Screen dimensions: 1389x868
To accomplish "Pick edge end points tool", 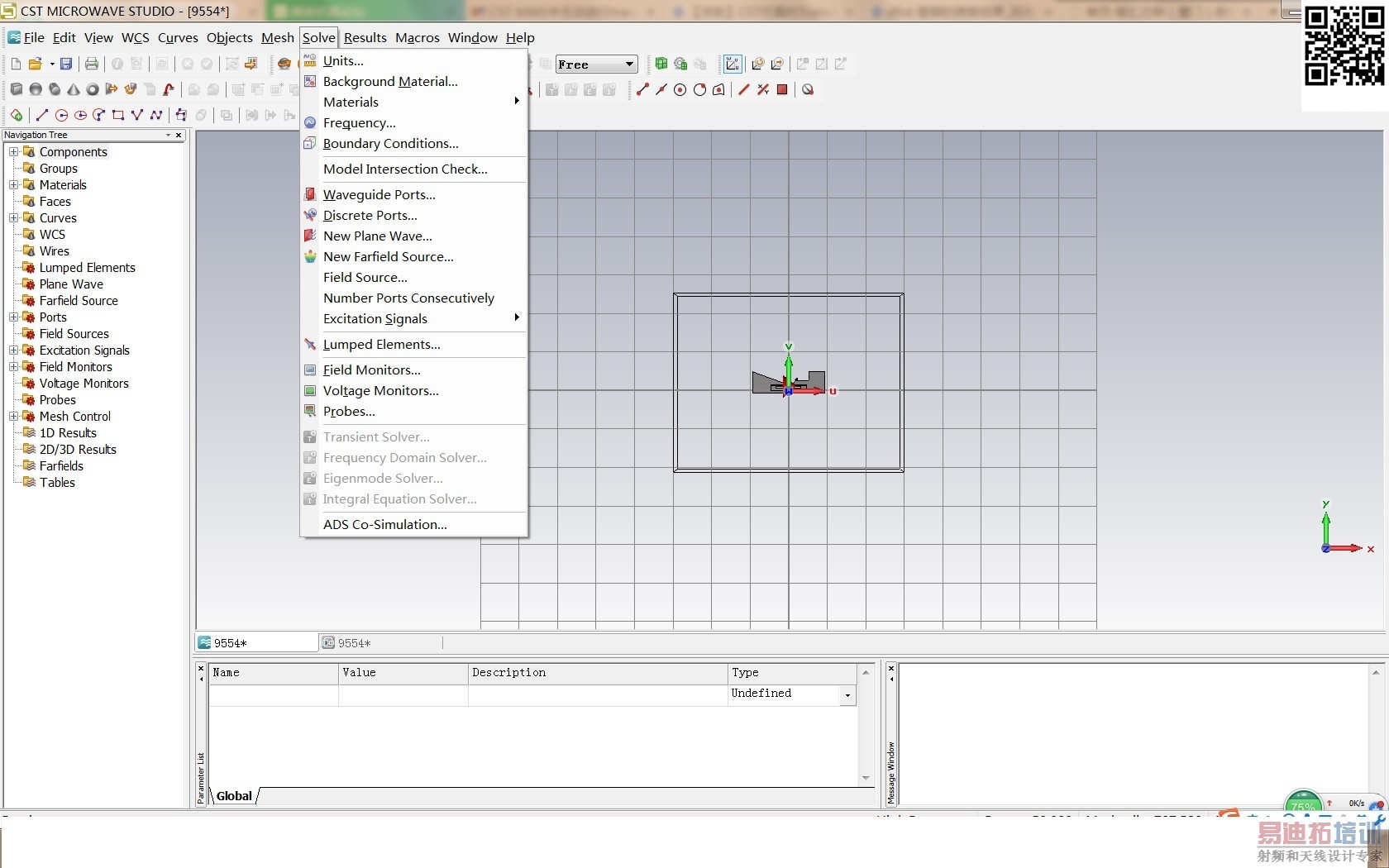I will (x=642, y=89).
